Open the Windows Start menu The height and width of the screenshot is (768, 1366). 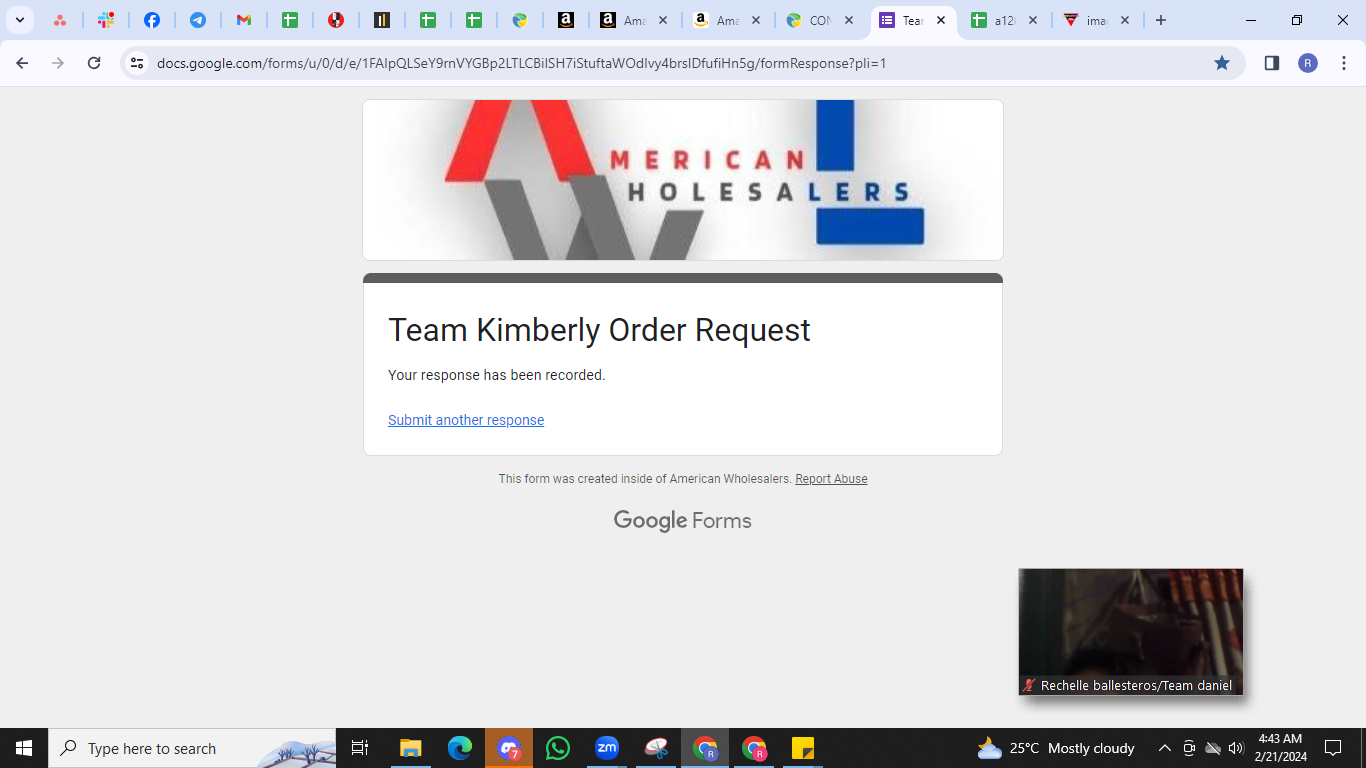click(x=24, y=748)
